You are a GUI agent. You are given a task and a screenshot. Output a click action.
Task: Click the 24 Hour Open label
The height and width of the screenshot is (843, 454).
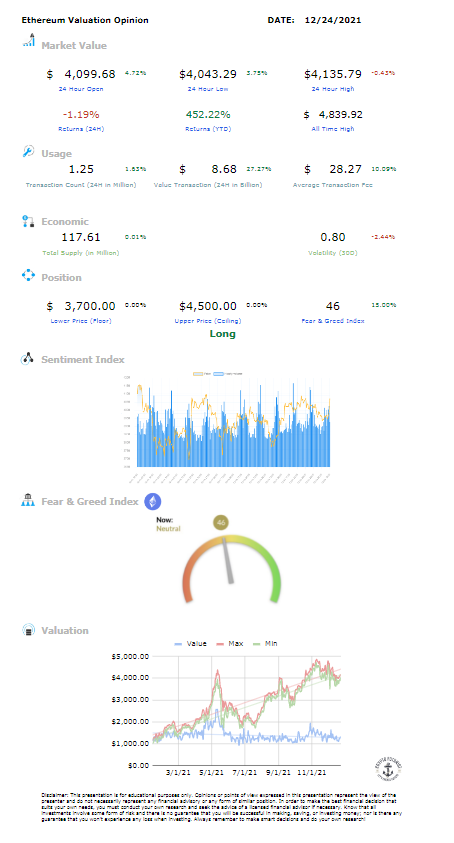(x=81, y=89)
